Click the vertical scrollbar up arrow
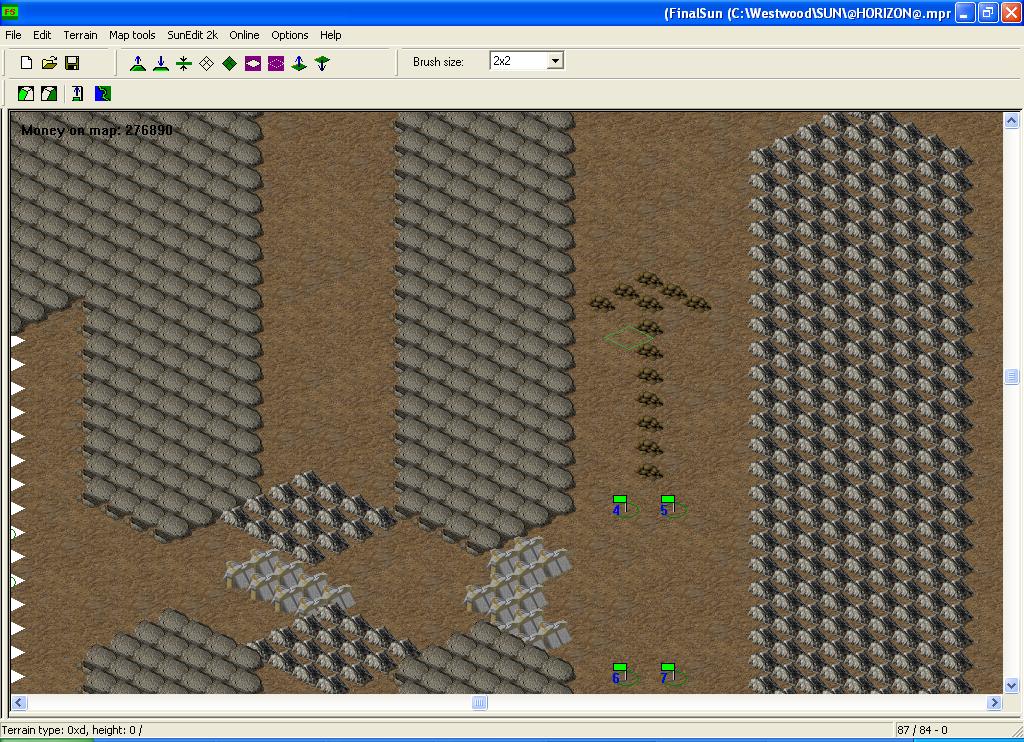 [1011, 120]
